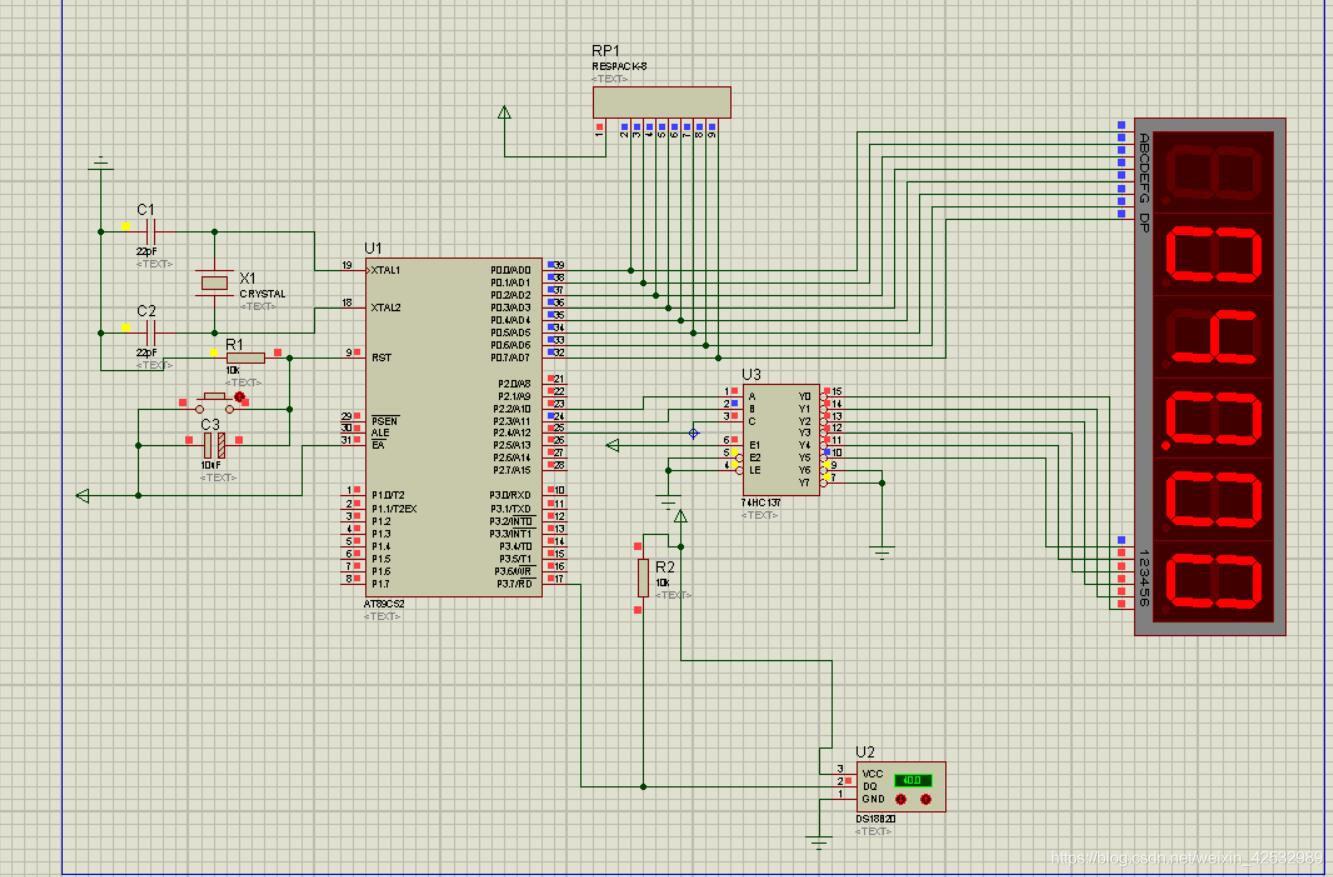Select capacitor C1 symbol
Screen dimensions: 1333x877
(150, 232)
